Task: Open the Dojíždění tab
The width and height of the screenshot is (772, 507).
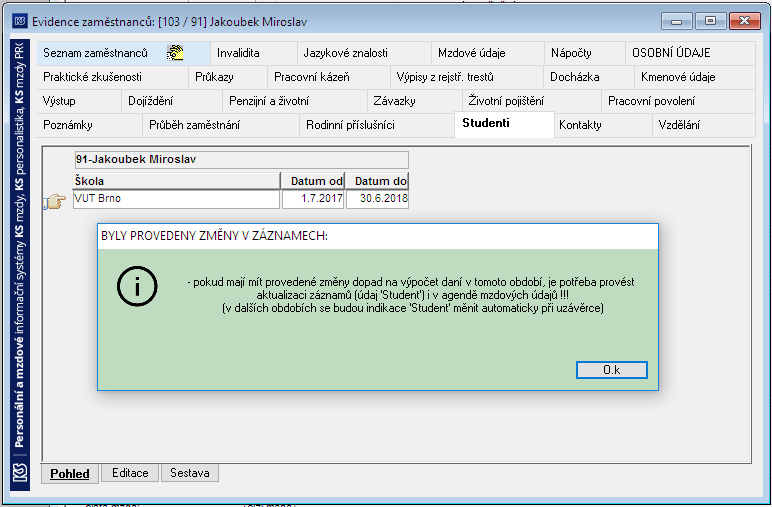Action: tap(172, 101)
